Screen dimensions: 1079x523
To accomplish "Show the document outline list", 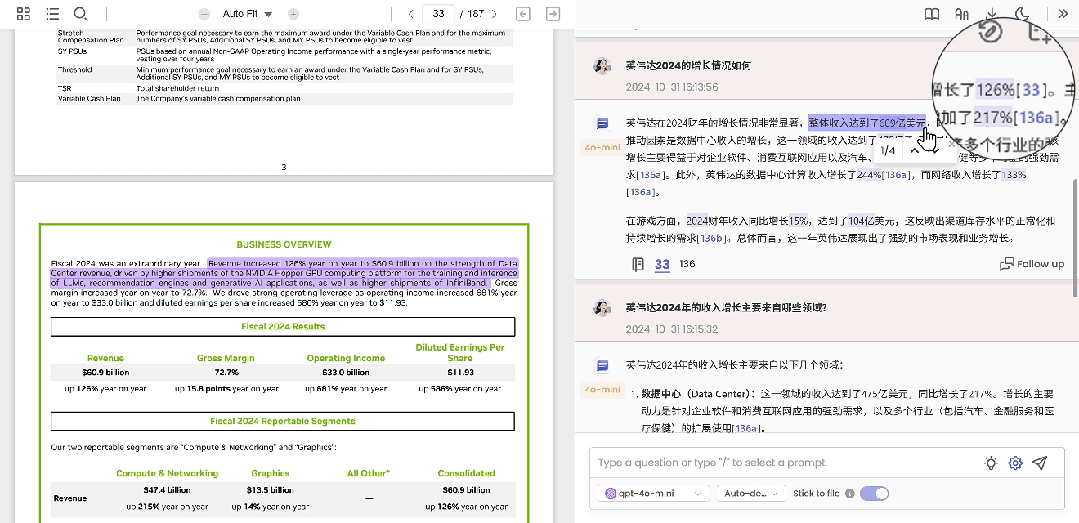I will (52, 14).
